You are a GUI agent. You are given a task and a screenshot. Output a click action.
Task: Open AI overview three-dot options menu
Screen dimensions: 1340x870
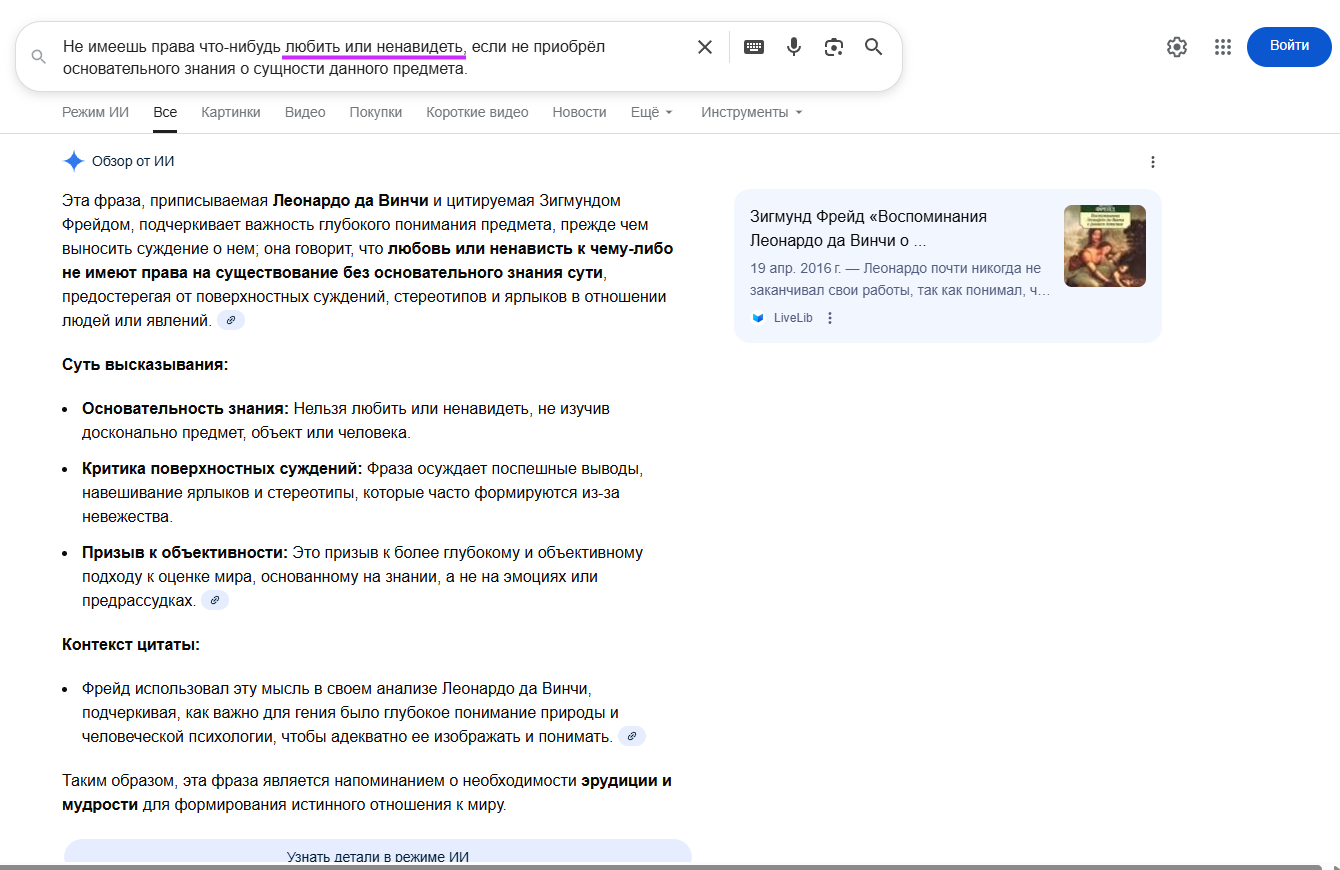point(1153,162)
